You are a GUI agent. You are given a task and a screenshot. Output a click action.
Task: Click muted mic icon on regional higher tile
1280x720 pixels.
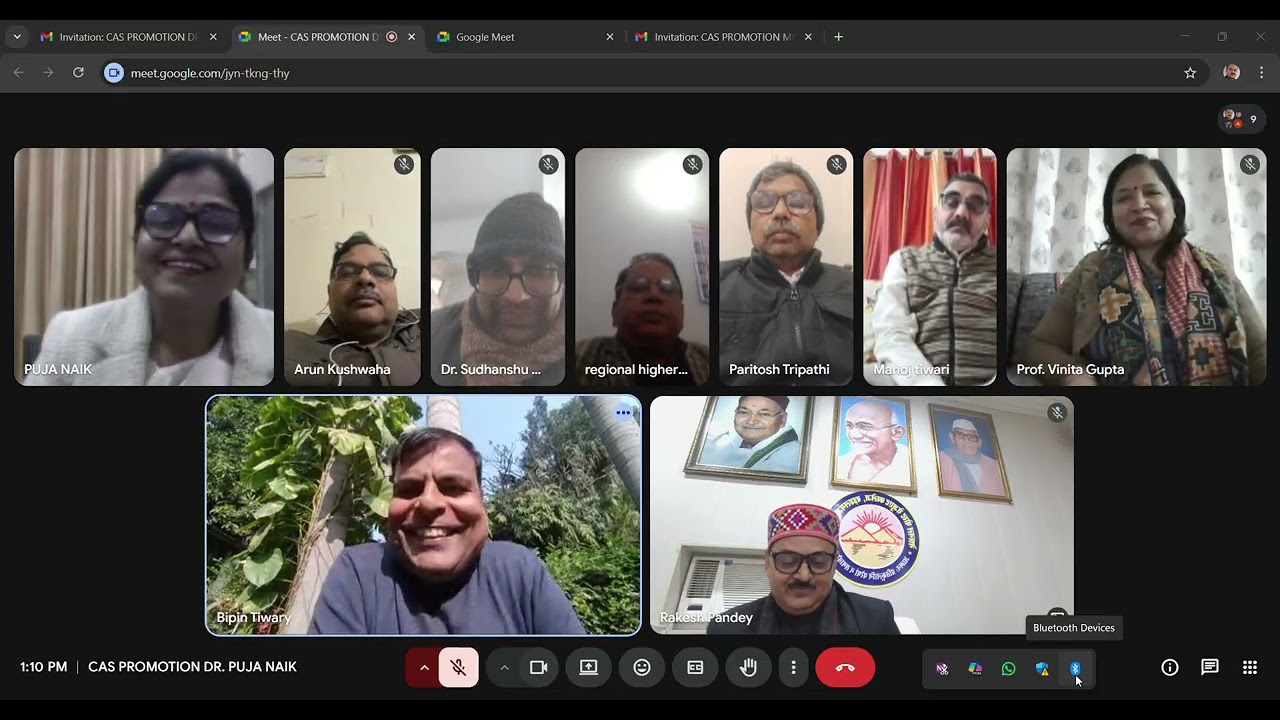tap(692, 164)
